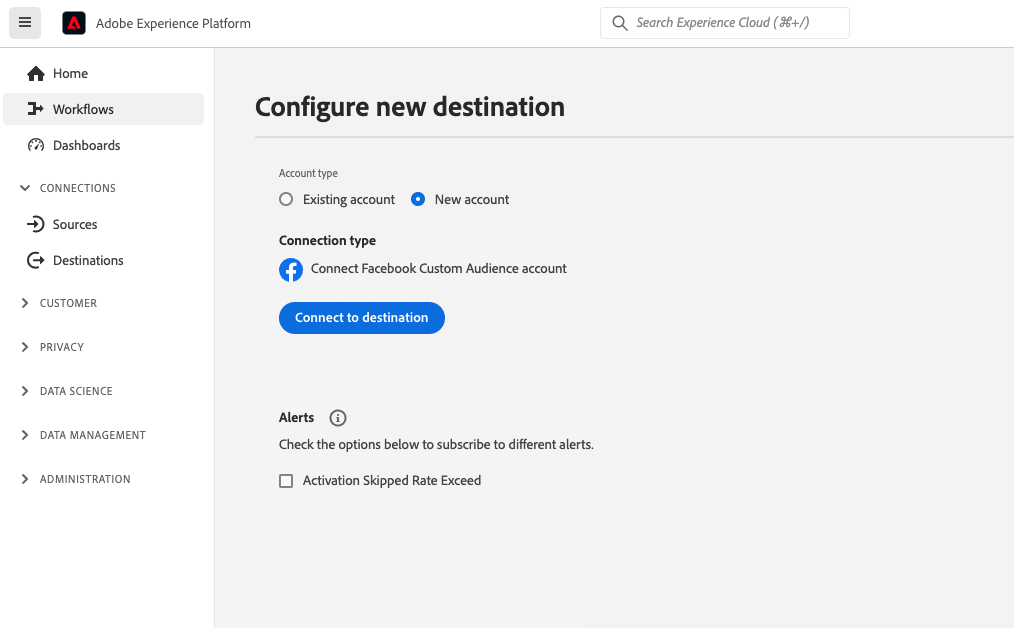Select the New account radio button
This screenshot has width=1014, height=628.
pyautogui.click(x=418, y=200)
